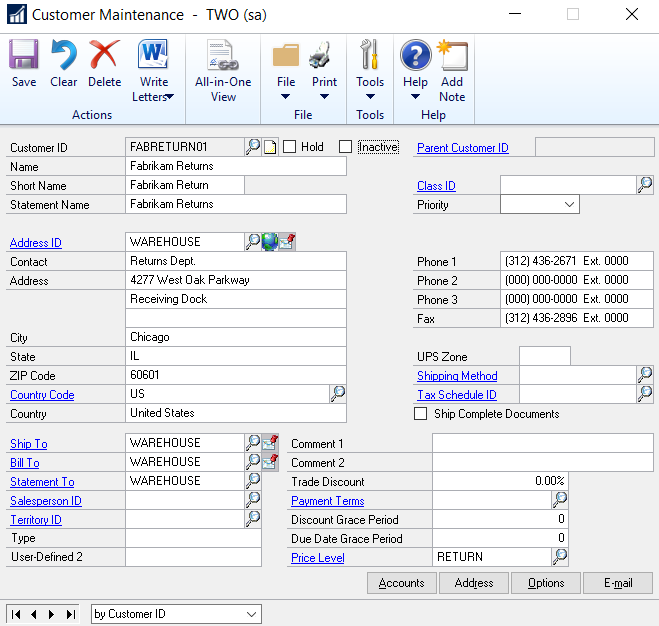
Task: Expand the File menu arrow
Action: 285,97
